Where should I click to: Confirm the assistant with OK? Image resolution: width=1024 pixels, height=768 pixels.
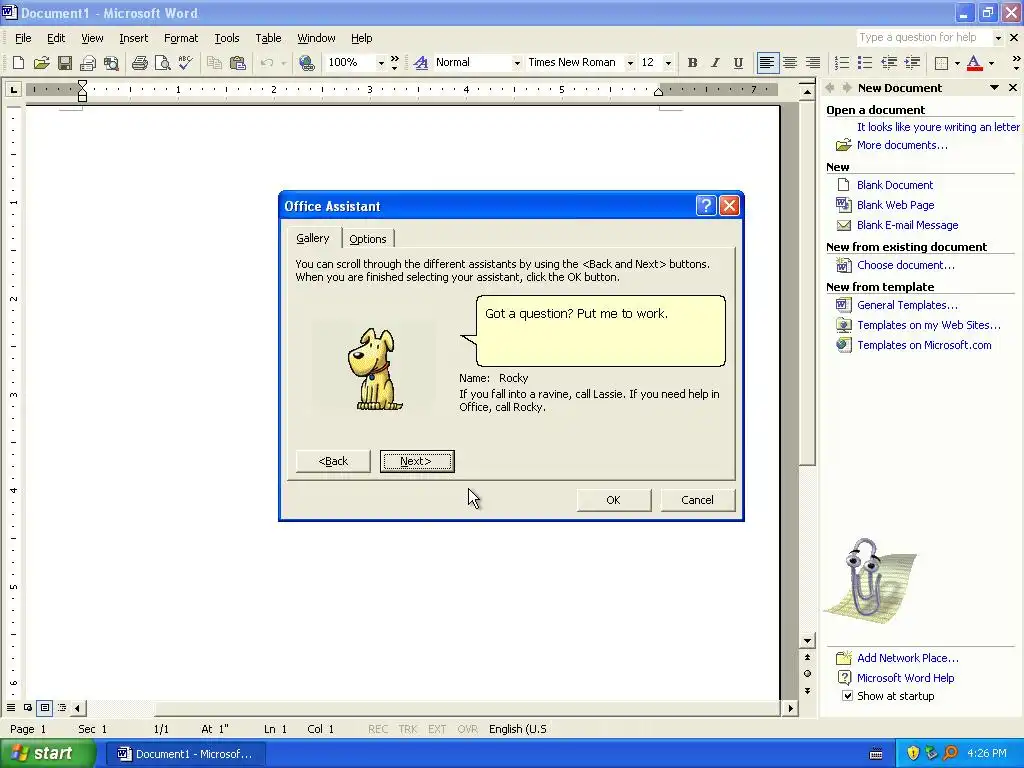point(613,500)
